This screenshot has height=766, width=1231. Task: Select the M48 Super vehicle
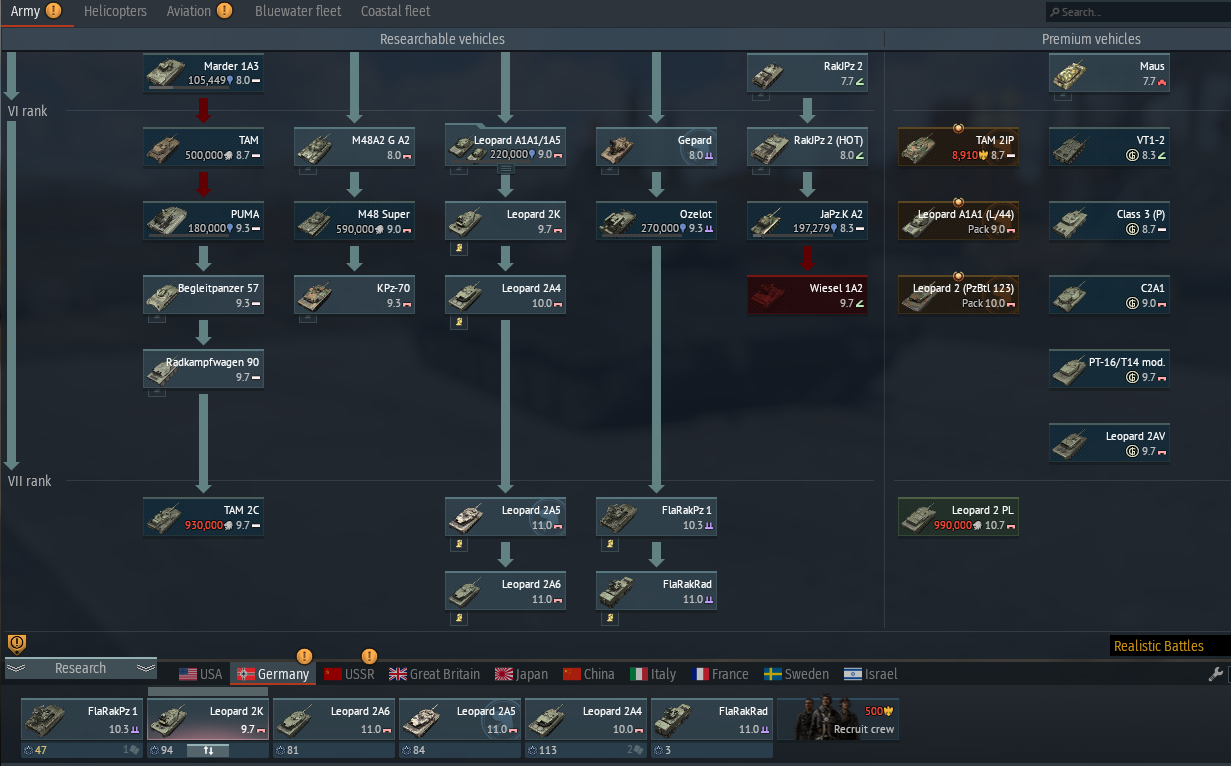pos(355,222)
